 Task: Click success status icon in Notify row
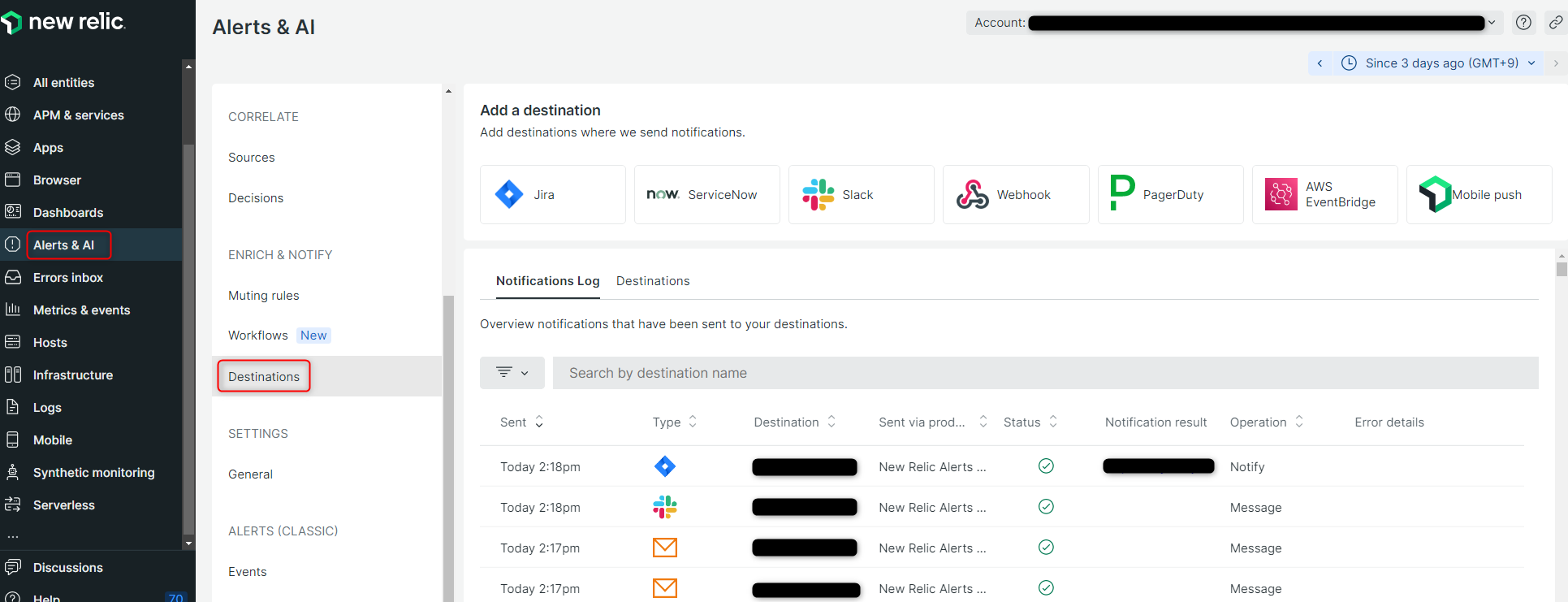pyautogui.click(x=1046, y=466)
